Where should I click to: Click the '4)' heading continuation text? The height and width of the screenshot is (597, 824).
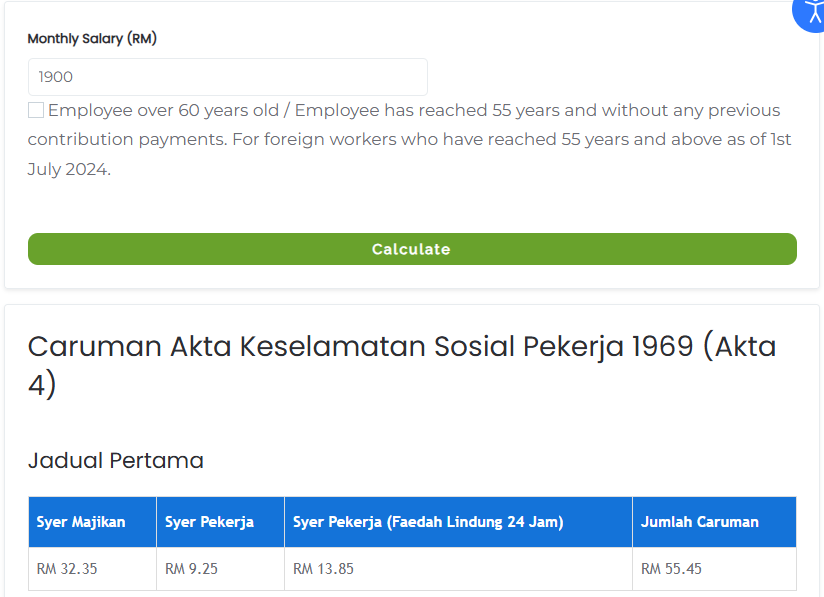42,385
